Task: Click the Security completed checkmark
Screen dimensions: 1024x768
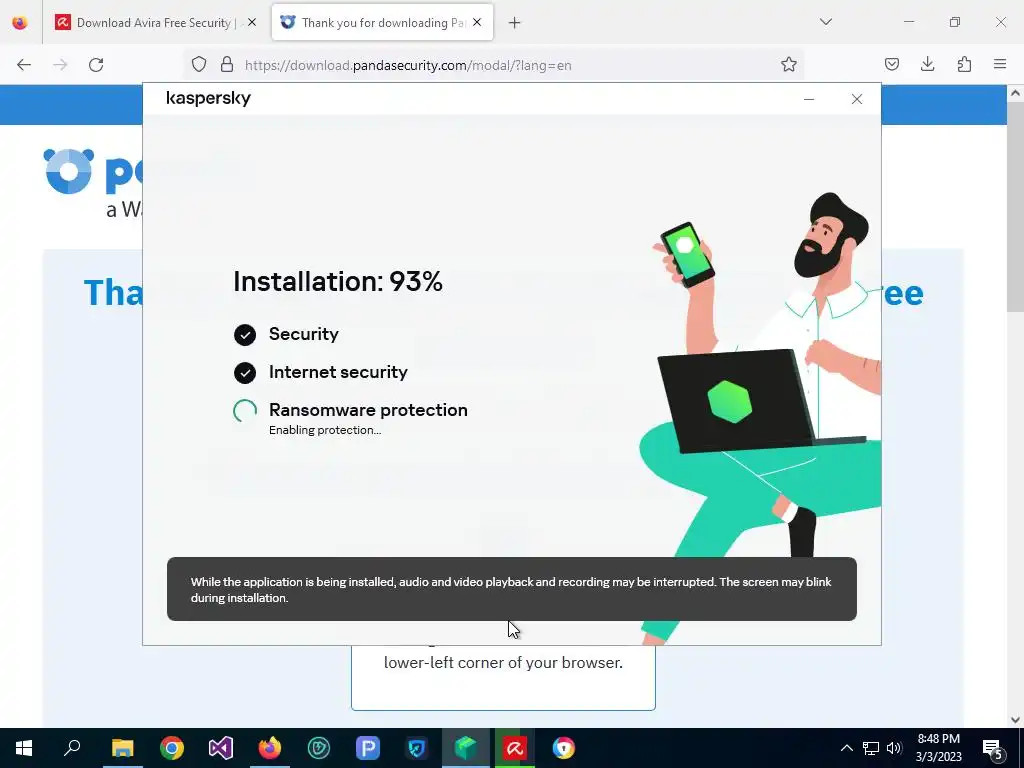Action: tap(245, 335)
